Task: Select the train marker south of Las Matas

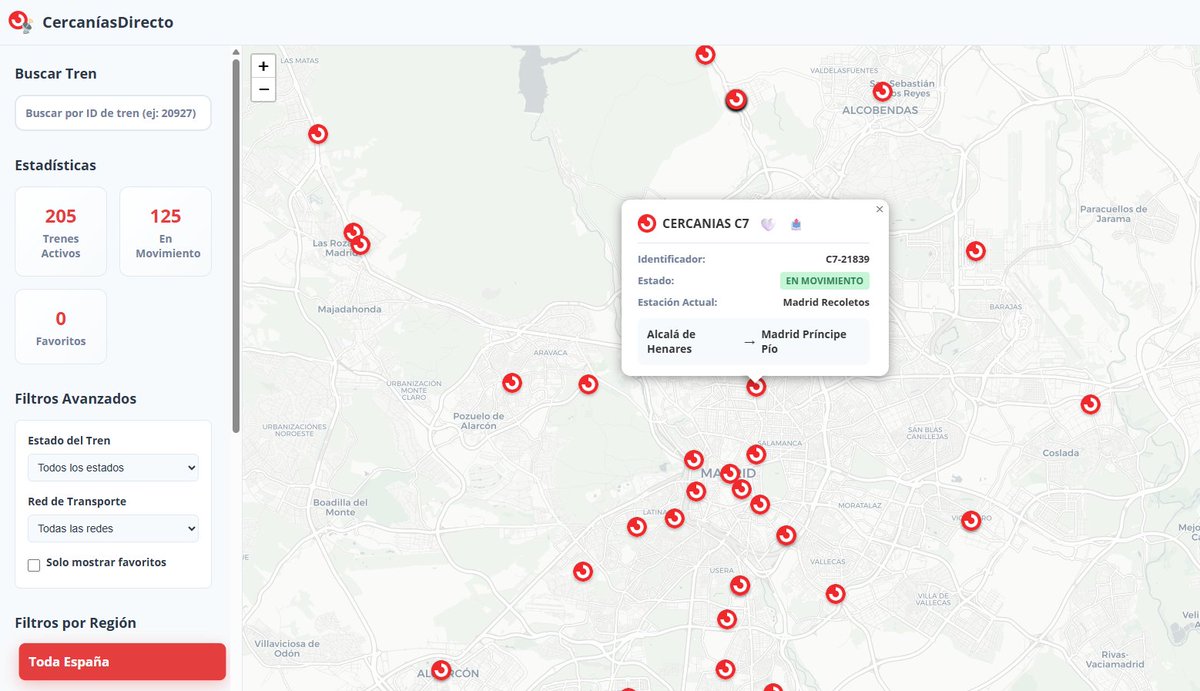Action: tap(318, 134)
